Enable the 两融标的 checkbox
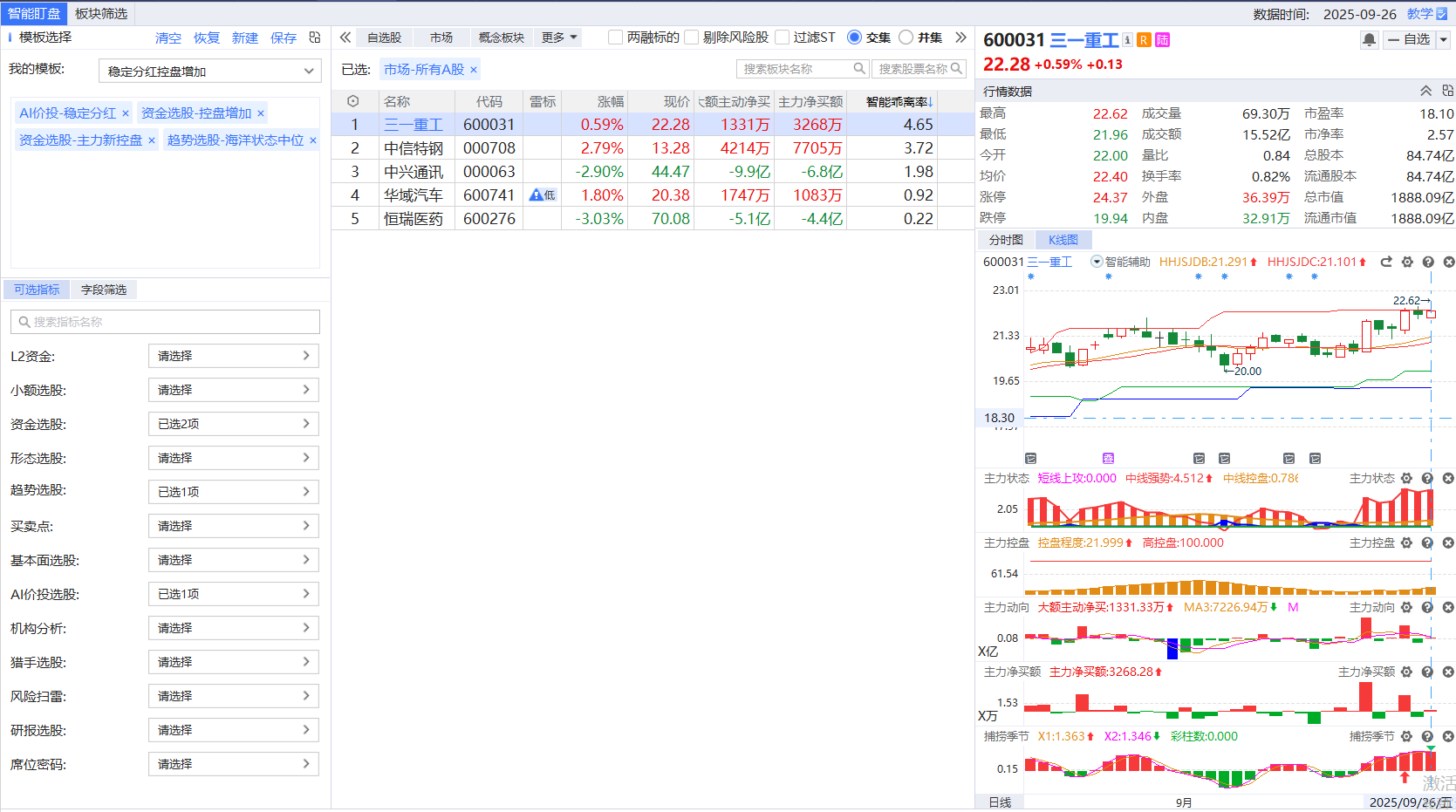1456x812 pixels. (x=616, y=38)
